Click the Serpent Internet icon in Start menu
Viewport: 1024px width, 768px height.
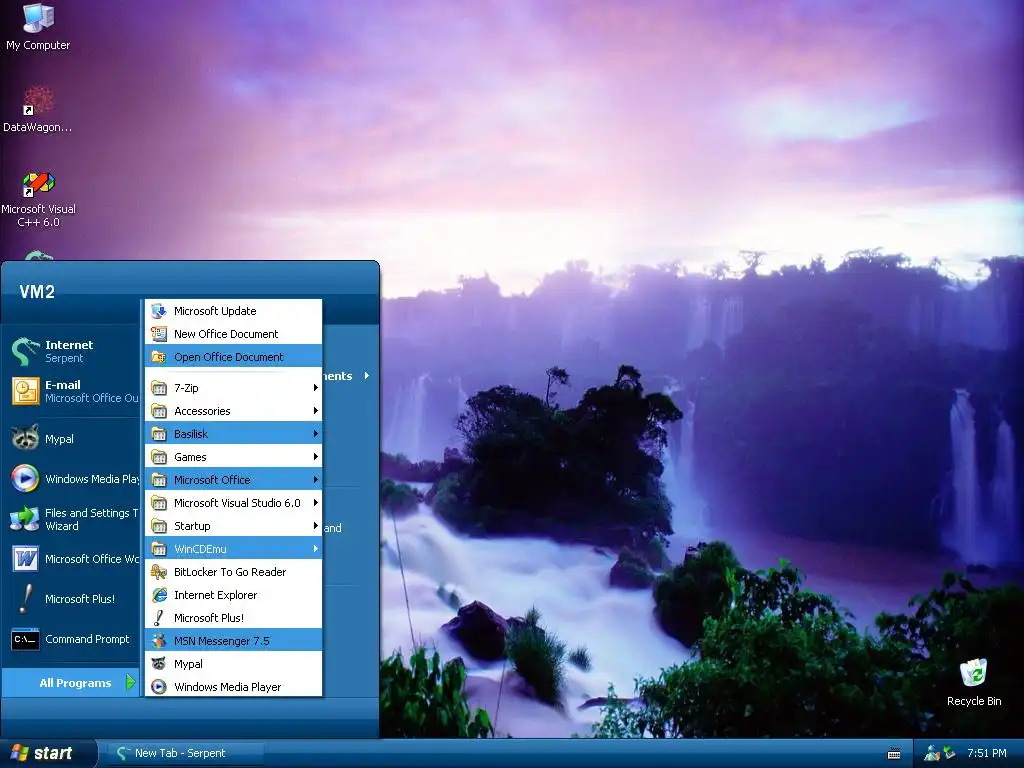[x=25, y=351]
